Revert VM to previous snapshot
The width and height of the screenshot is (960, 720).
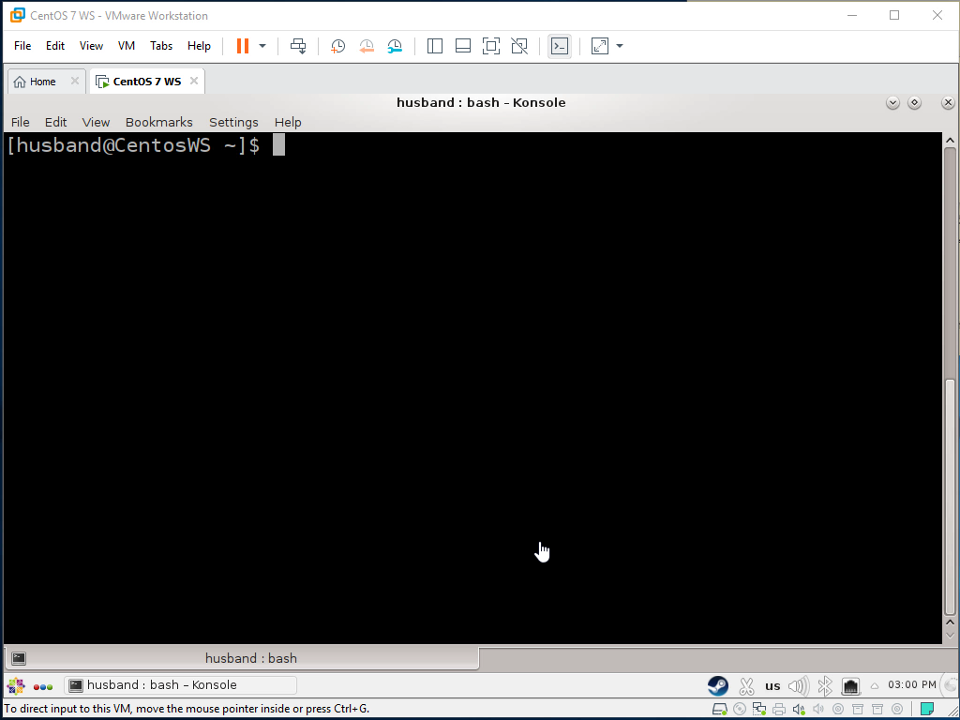[x=366, y=46]
